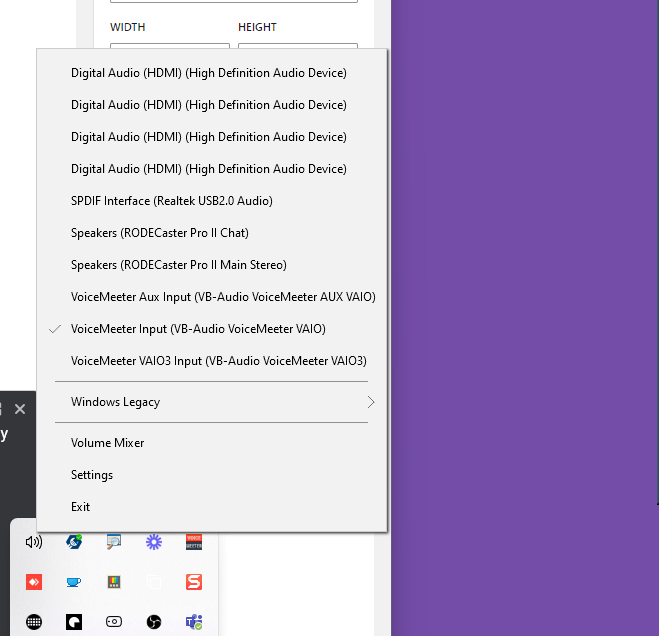Screen dimensions: 659x636
Task: Choose Exit in the tray menu
Action: point(212,507)
